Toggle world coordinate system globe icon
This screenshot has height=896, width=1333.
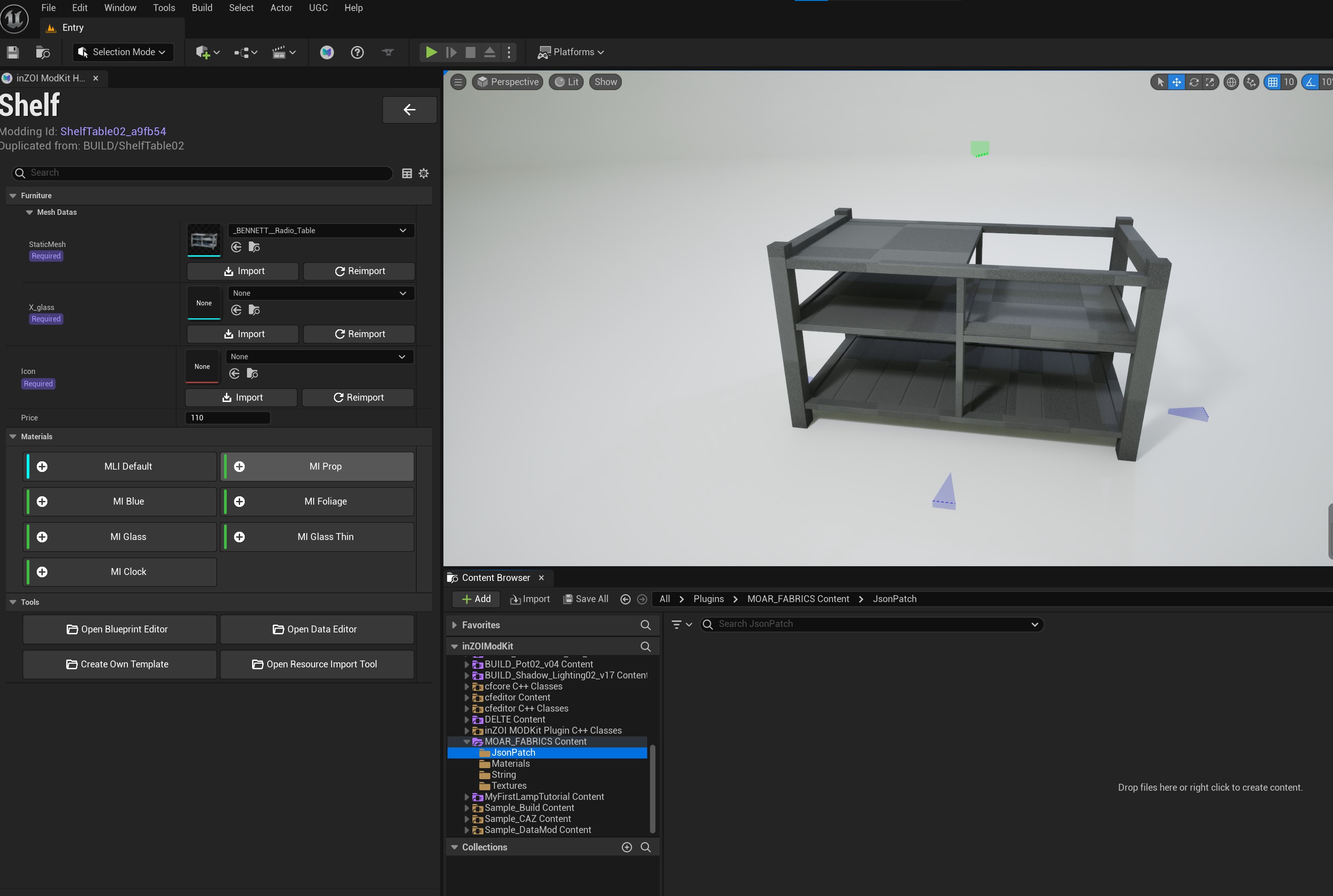click(1231, 82)
